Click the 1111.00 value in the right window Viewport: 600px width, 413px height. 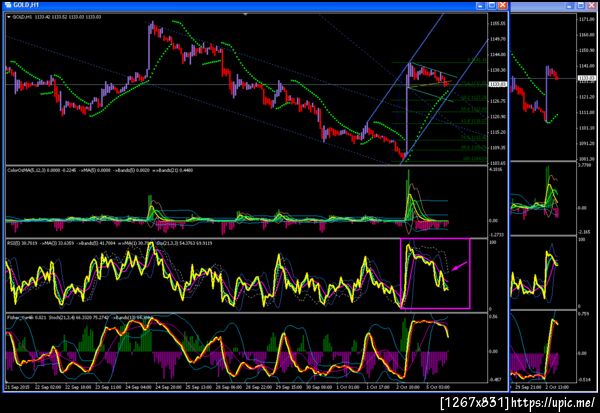point(587,113)
